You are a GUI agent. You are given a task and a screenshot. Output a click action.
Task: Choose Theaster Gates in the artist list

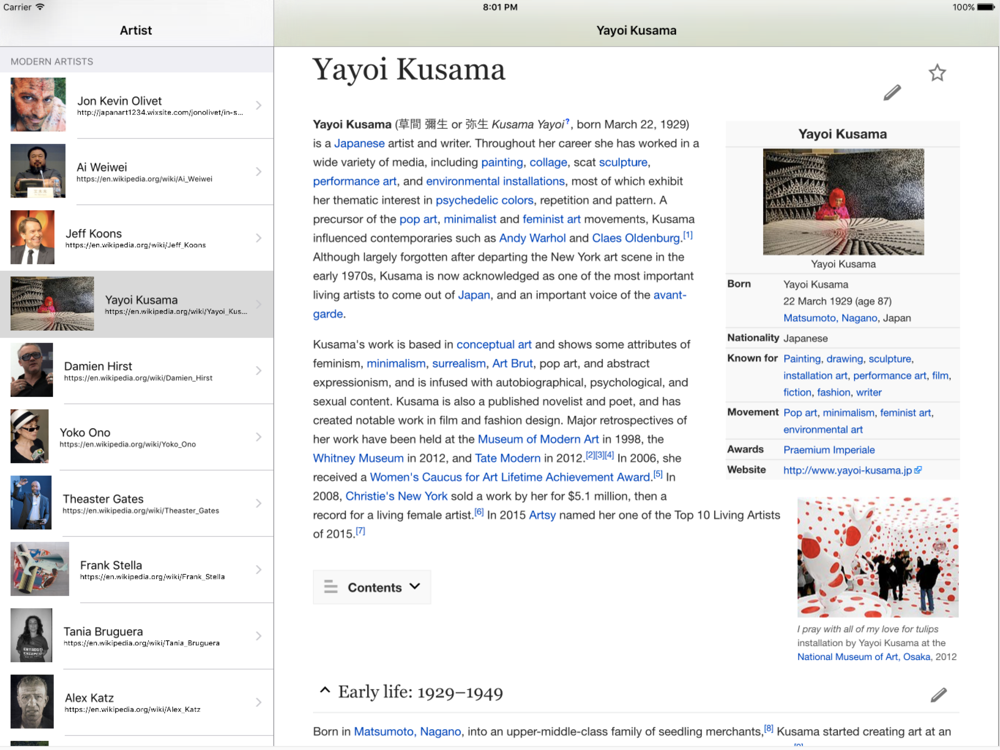[136, 503]
